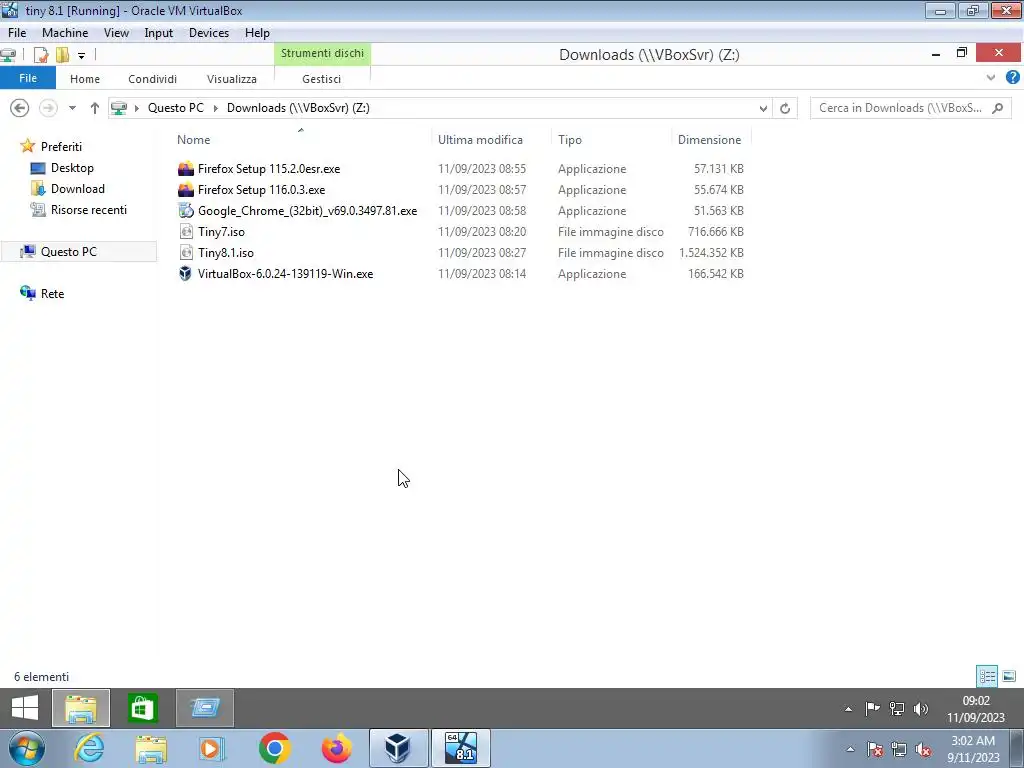Switch to the Visualizza ribbon tab
The height and width of the screenshot is (768, 1024).
232,79
